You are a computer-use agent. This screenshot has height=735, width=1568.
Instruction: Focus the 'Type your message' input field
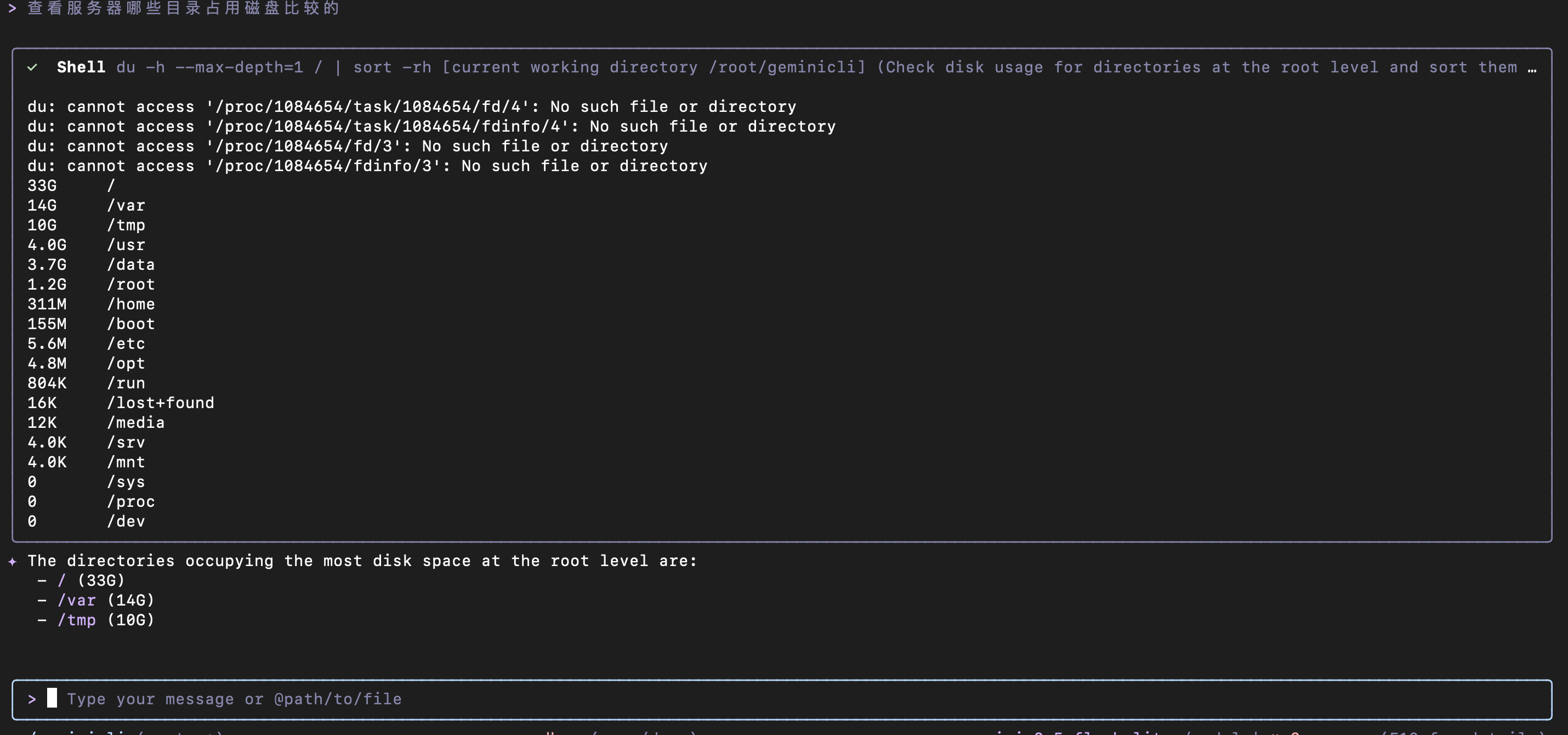tap(234, 699)
